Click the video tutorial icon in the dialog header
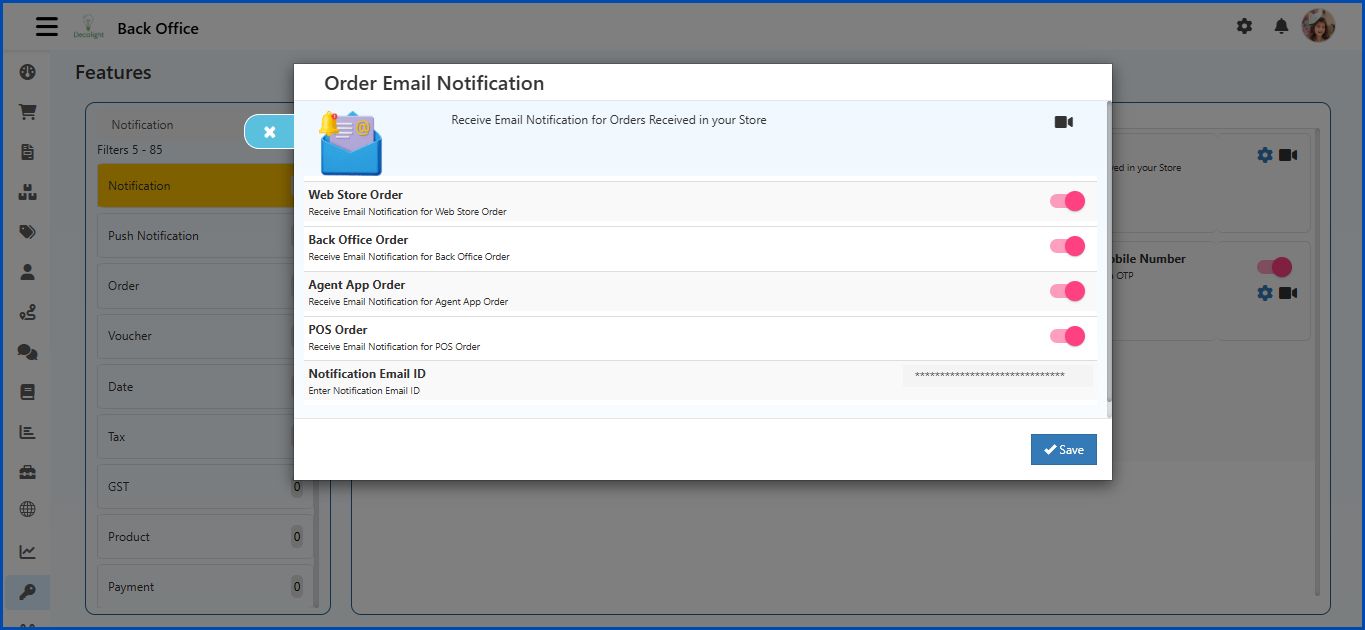Screen dimensions: 1365x630 tap(1063, 121)
